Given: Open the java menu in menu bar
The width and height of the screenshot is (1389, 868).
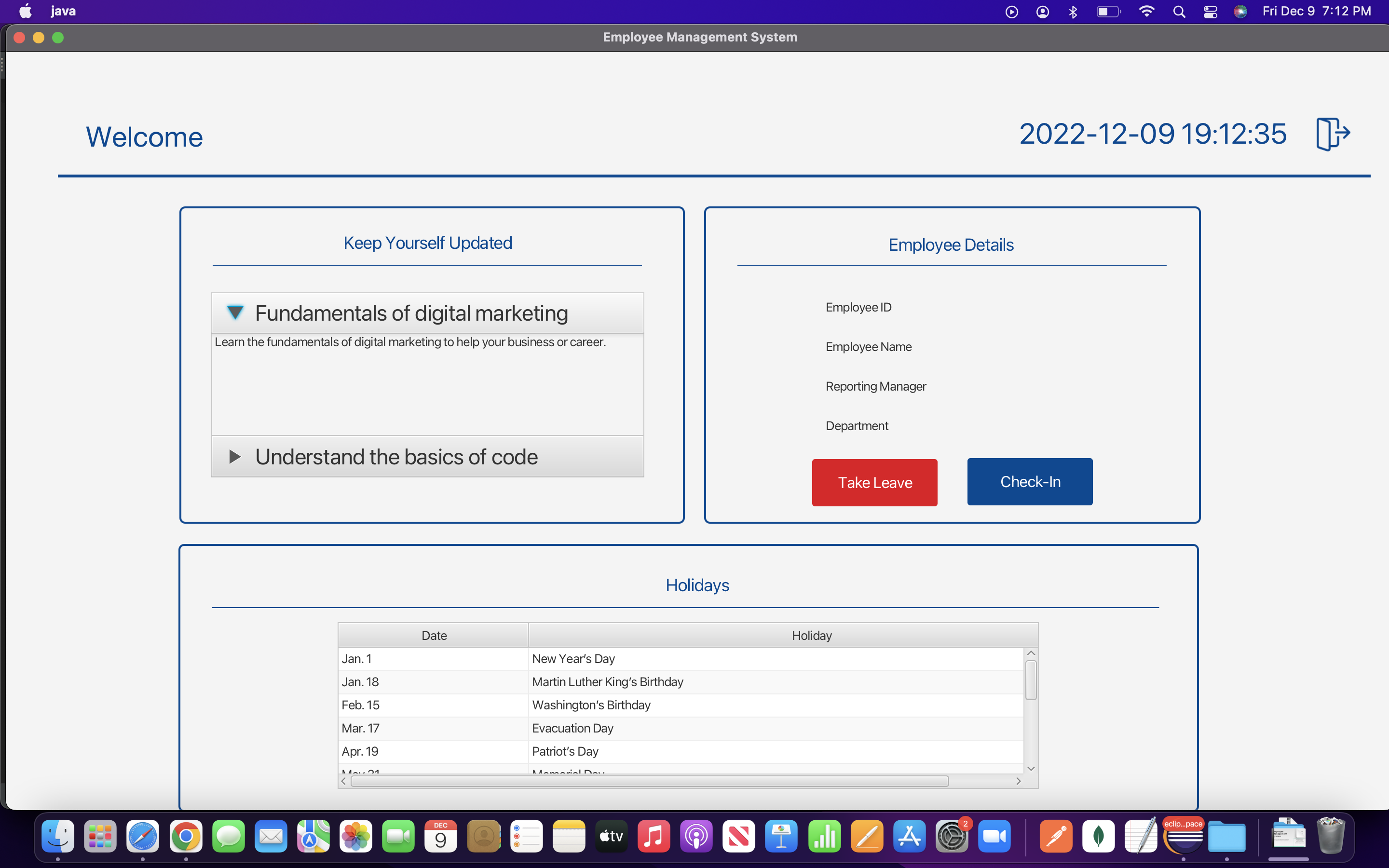Looking at the screenshot, I should pos(63,12).
